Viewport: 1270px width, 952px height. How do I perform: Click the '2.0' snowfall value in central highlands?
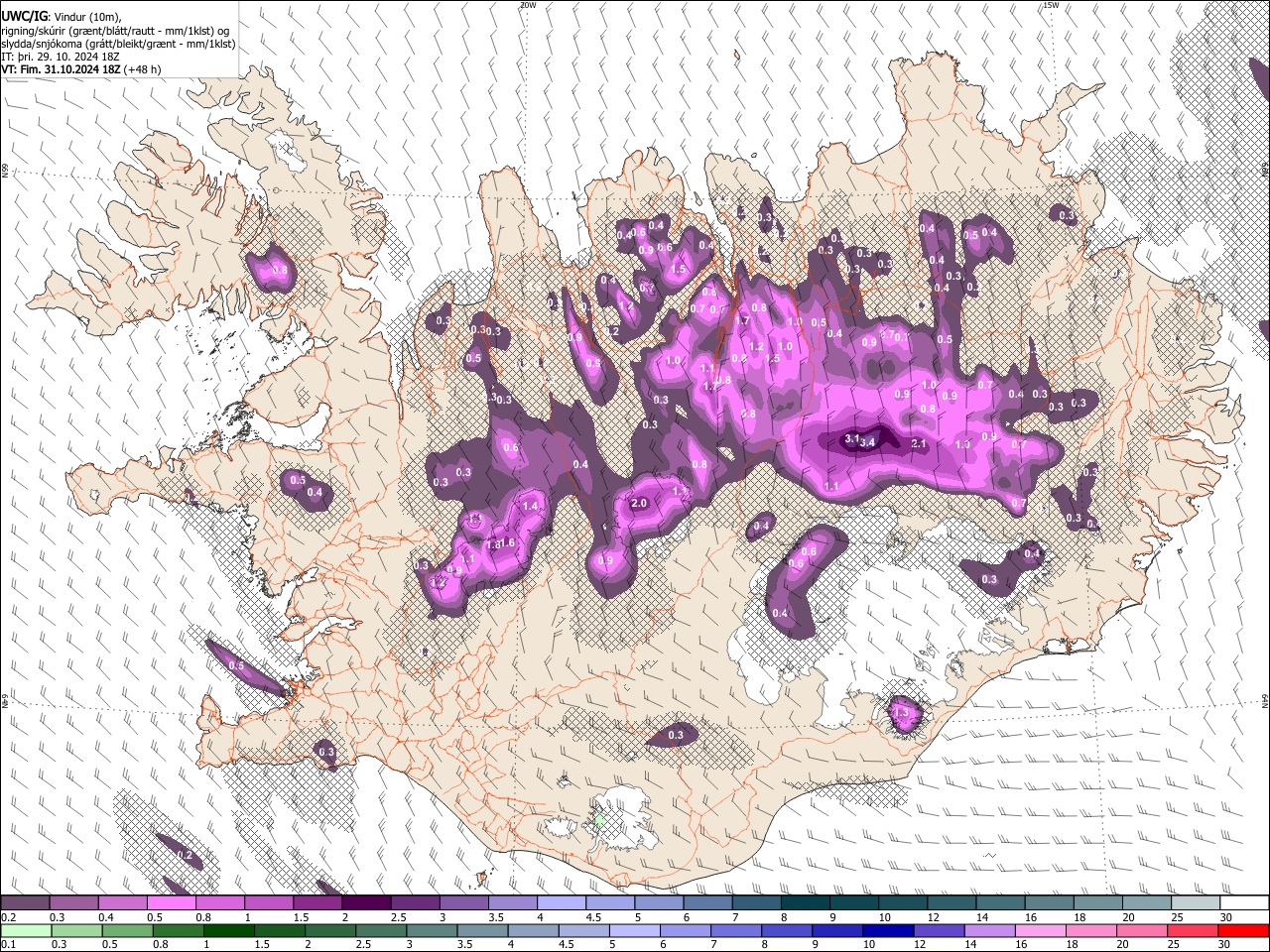[639, 504]
